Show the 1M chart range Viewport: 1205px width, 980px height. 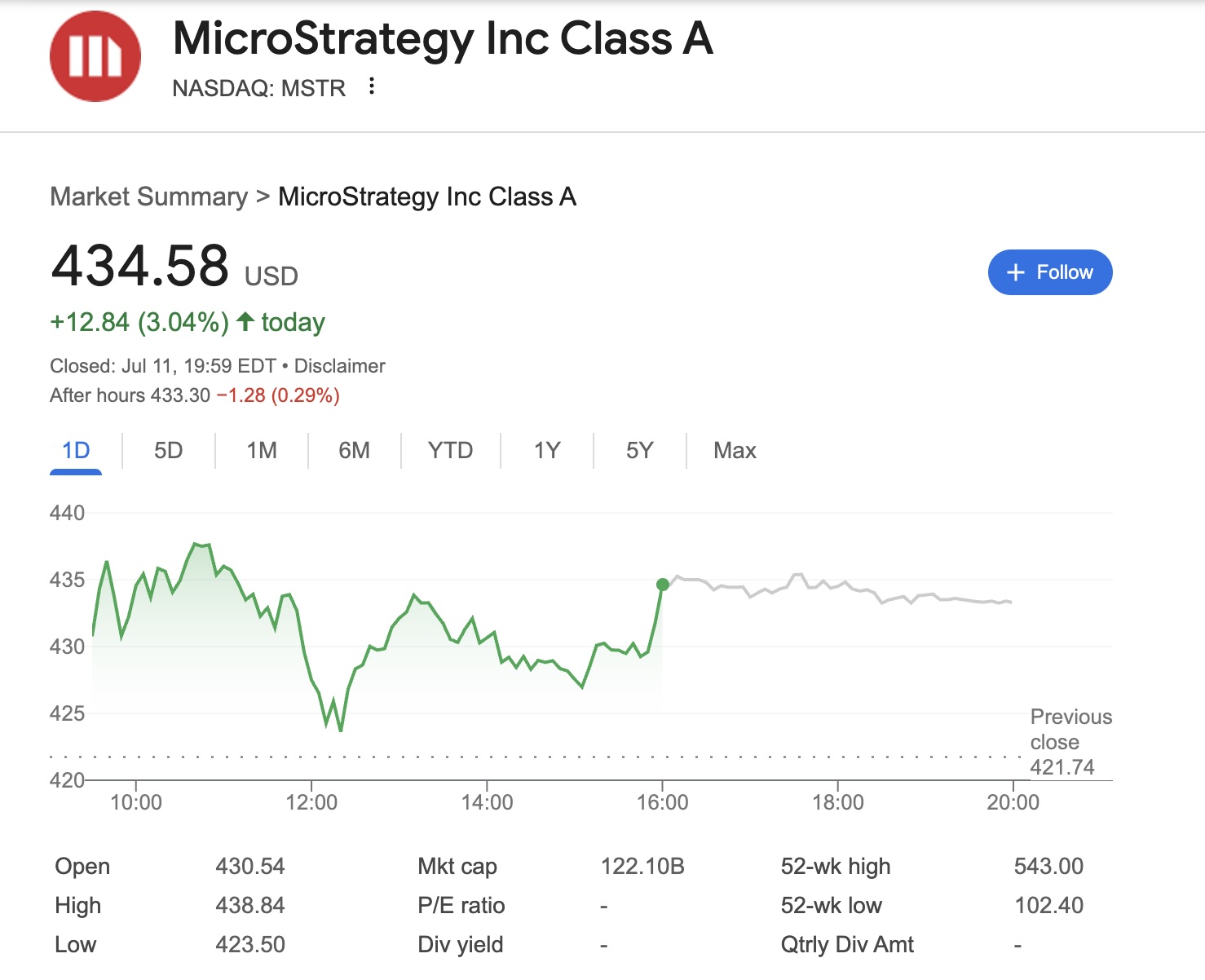(x=262, y=451)
